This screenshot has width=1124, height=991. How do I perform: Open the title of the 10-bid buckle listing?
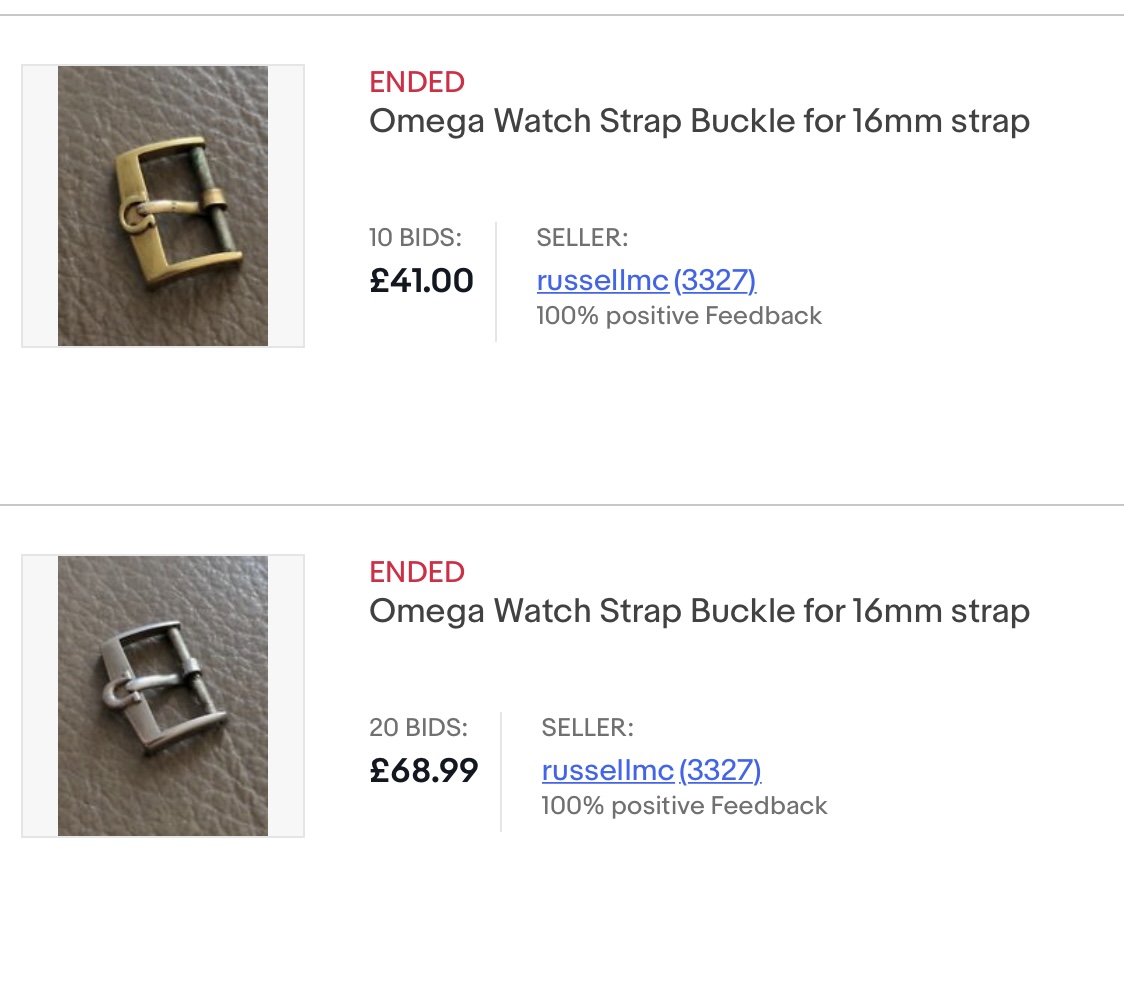pyautogui.click(x=699, y=122)
